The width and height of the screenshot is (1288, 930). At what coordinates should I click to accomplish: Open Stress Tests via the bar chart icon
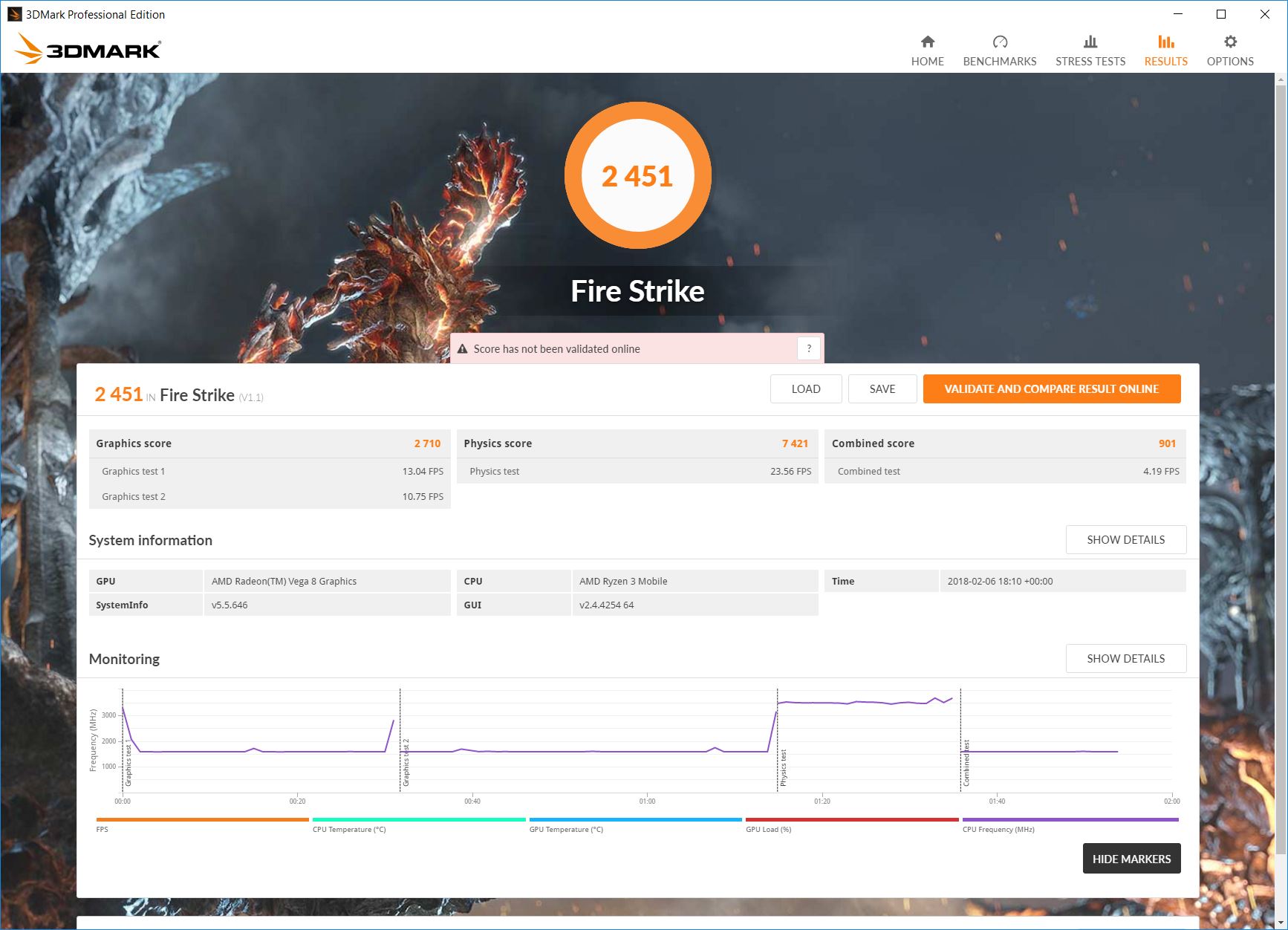pos(1090,42)
